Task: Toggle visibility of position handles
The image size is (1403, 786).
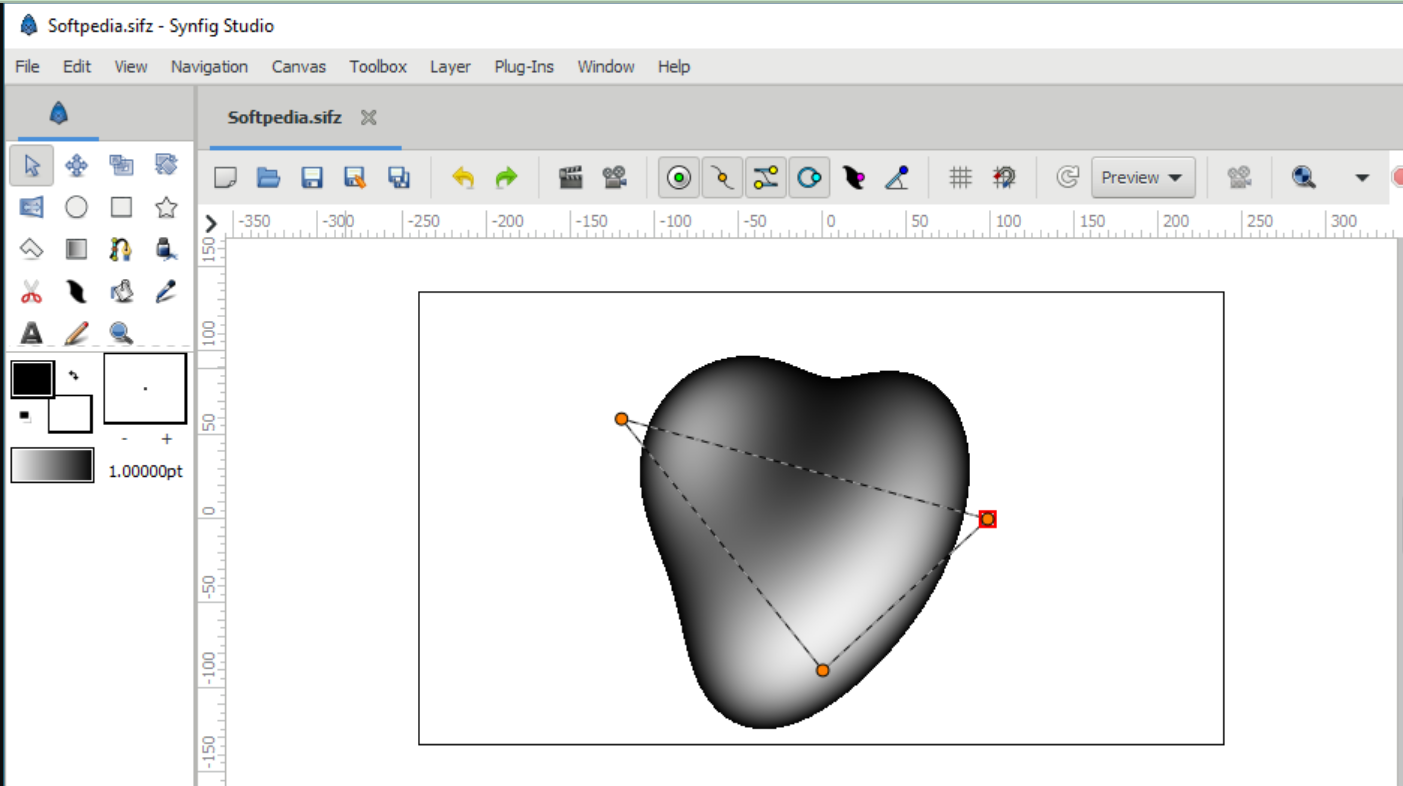Action: [x=679, y=177]
